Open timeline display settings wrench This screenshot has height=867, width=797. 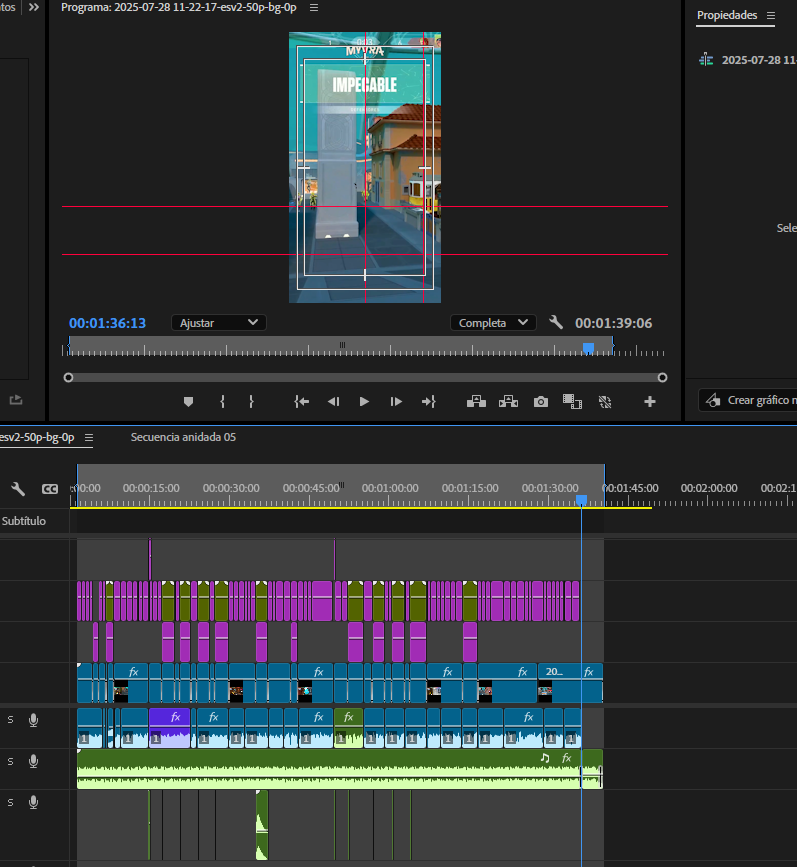[x=18, y=489]
